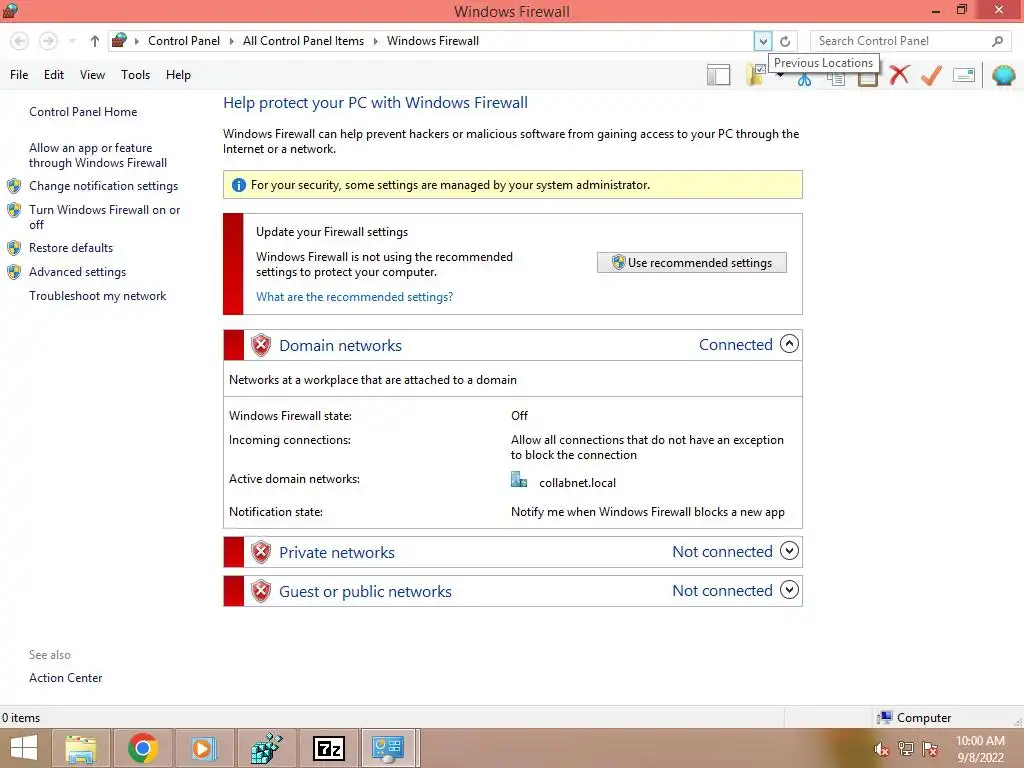
Task: Click the teal shell icon in toolbar
Action: [x=1004, y=75]
